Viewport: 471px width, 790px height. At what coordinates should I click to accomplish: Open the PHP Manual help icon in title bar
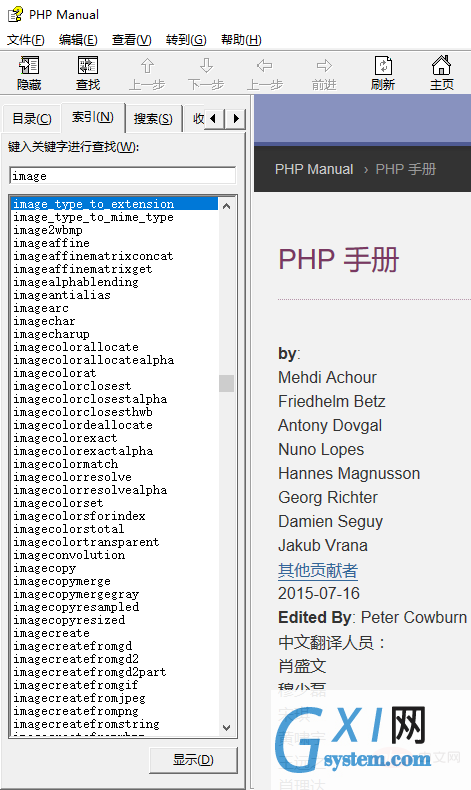click(15, 14)
